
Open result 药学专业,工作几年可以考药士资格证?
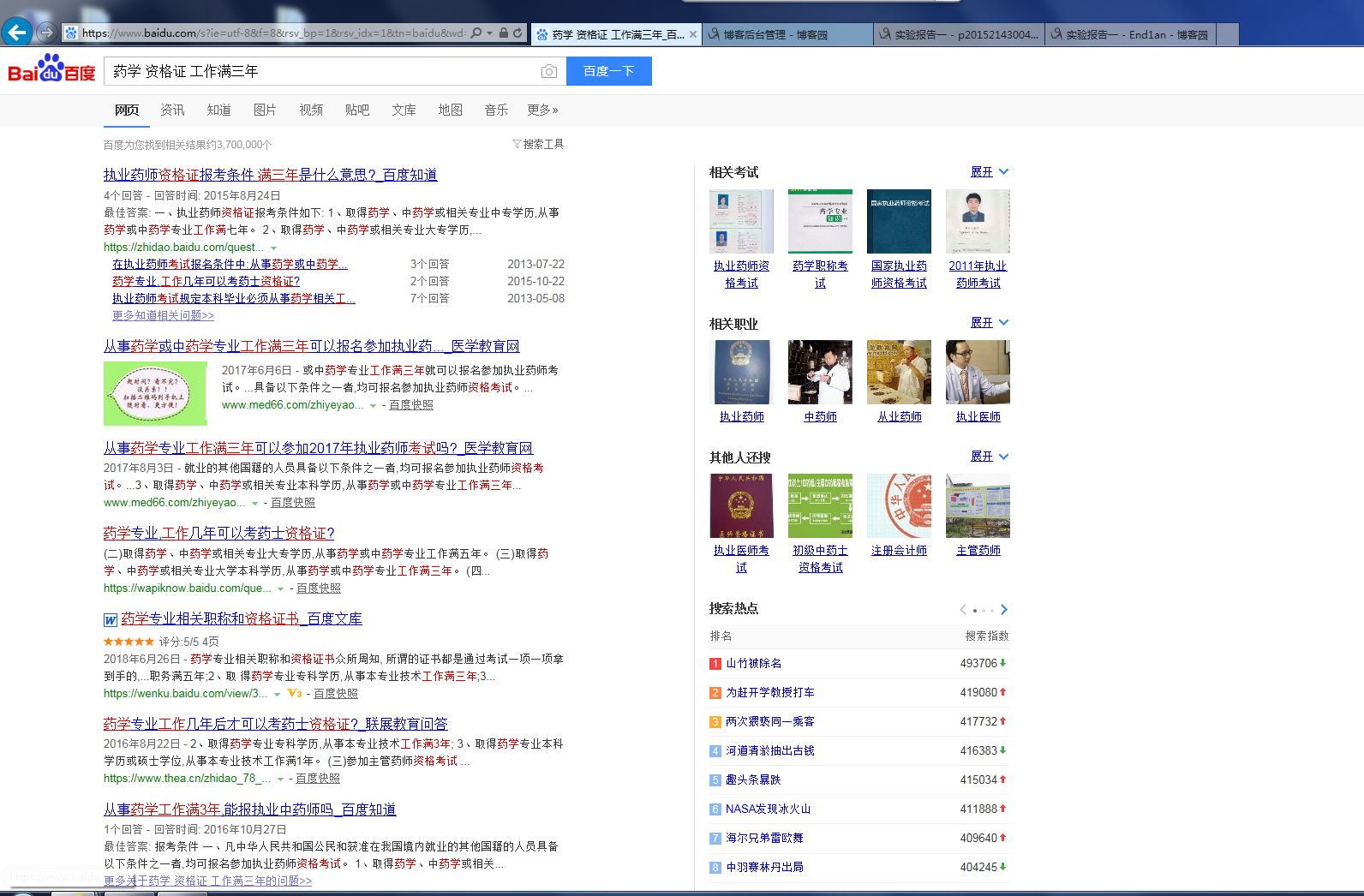(218, 534)
